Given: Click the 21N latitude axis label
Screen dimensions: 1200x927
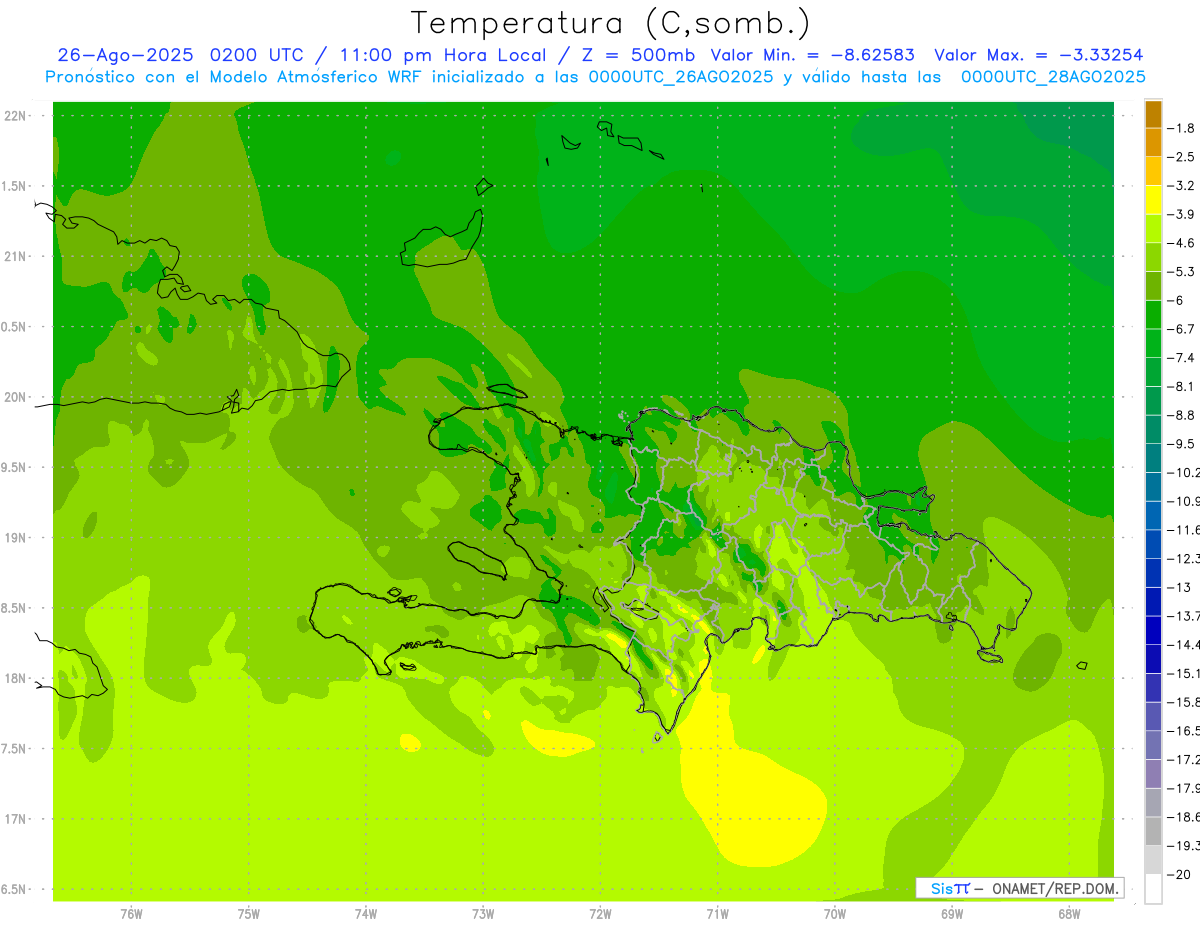Looking at the screenshot, I should click(x=16, y=256).
